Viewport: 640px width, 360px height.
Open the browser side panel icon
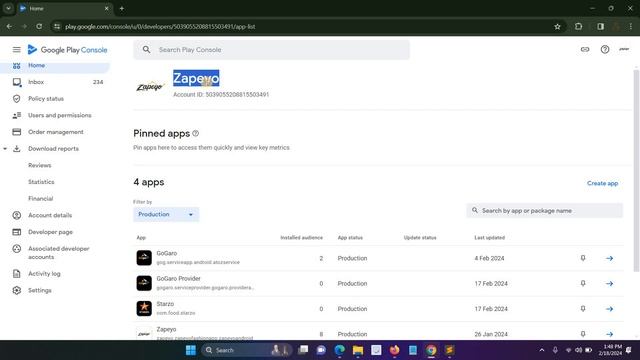click(600, 27)
